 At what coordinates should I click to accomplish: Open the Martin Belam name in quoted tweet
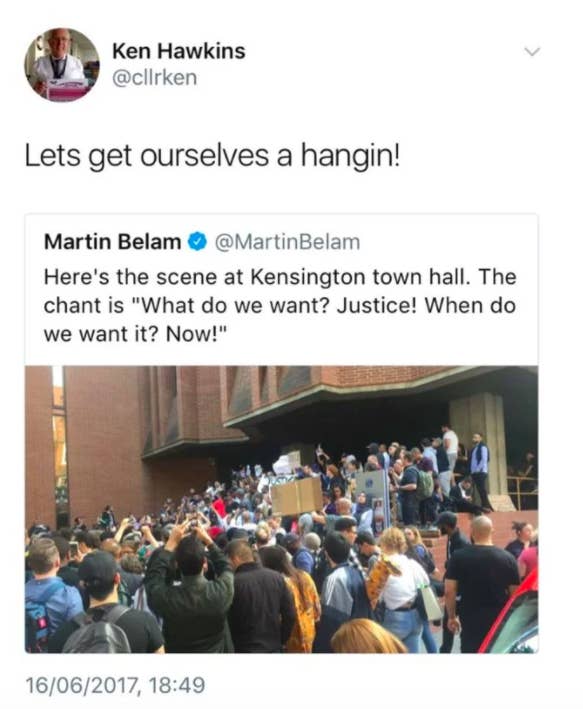click(x=112, y=241)
